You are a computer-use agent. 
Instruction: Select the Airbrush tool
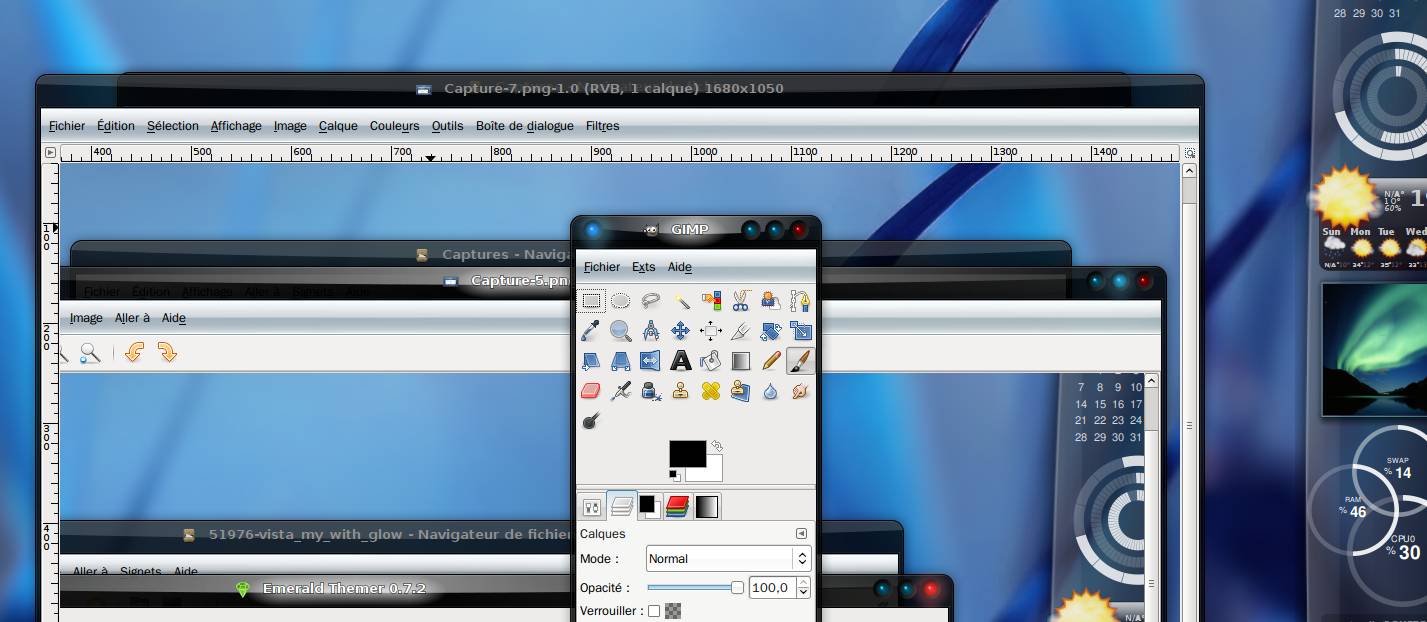(621, 390)
